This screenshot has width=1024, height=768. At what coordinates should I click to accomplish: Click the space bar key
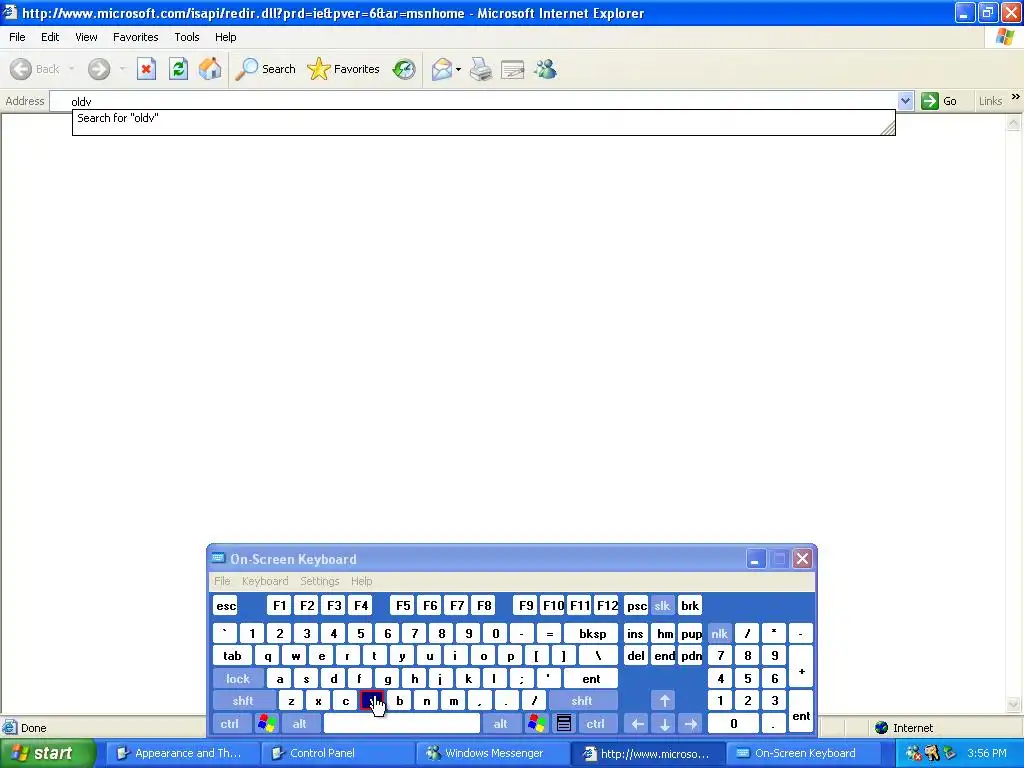click(402, 724)
